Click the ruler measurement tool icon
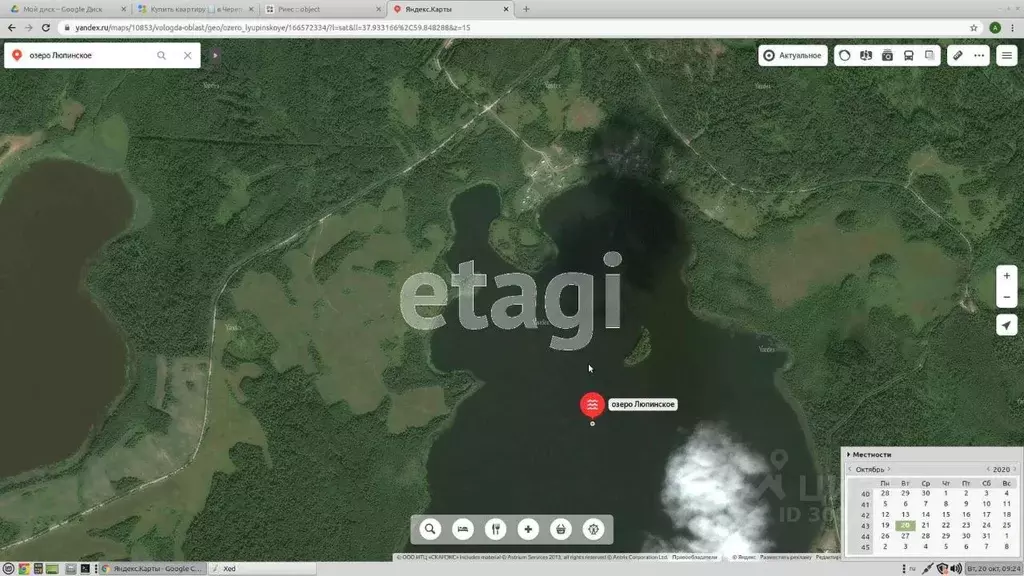Viewport: 1024px width, 576px height. click(x=957, y=56)
